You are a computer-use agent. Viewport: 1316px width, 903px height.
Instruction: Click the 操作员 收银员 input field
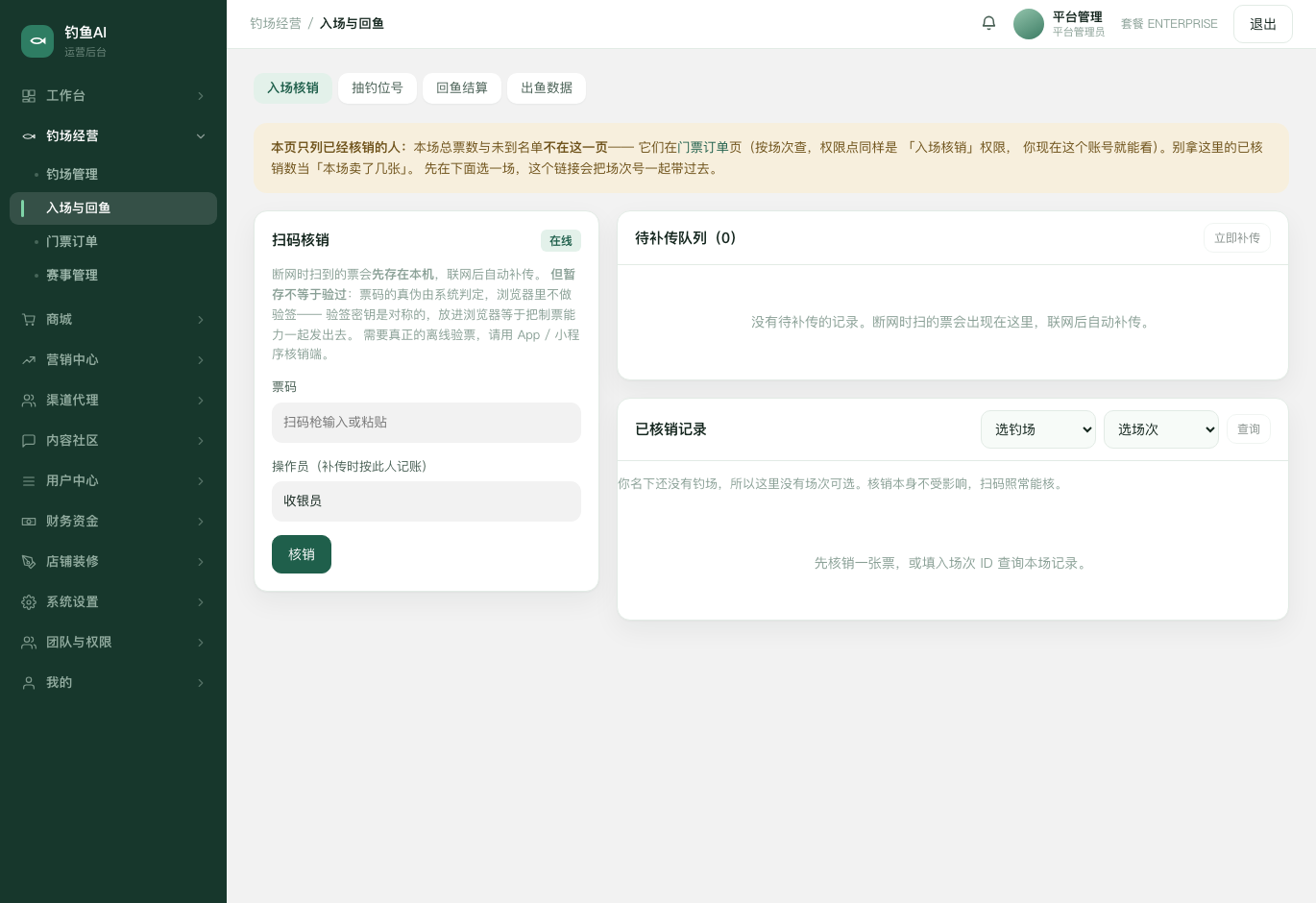click(426, 501)
